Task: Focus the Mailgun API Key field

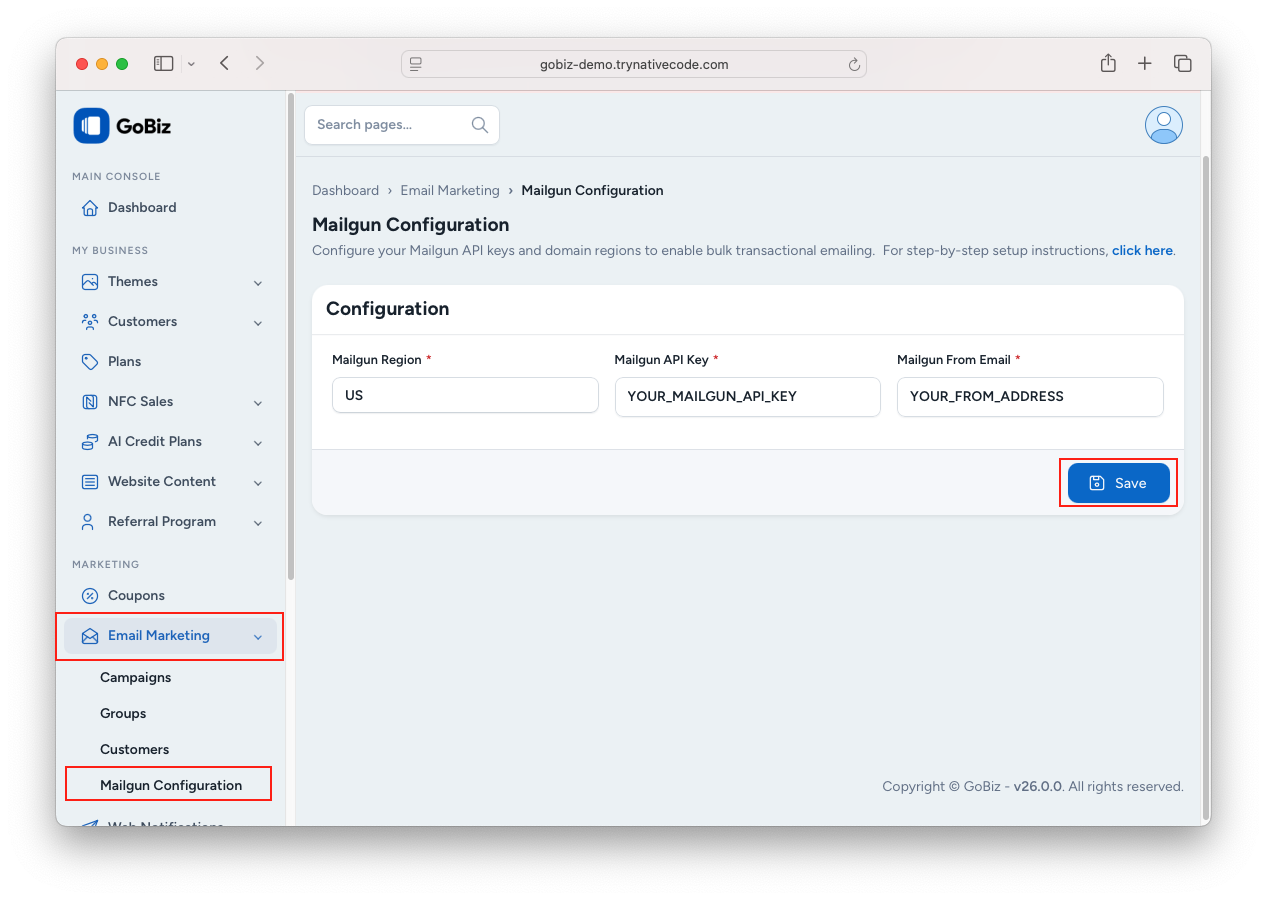Action: tap(747, 396)
